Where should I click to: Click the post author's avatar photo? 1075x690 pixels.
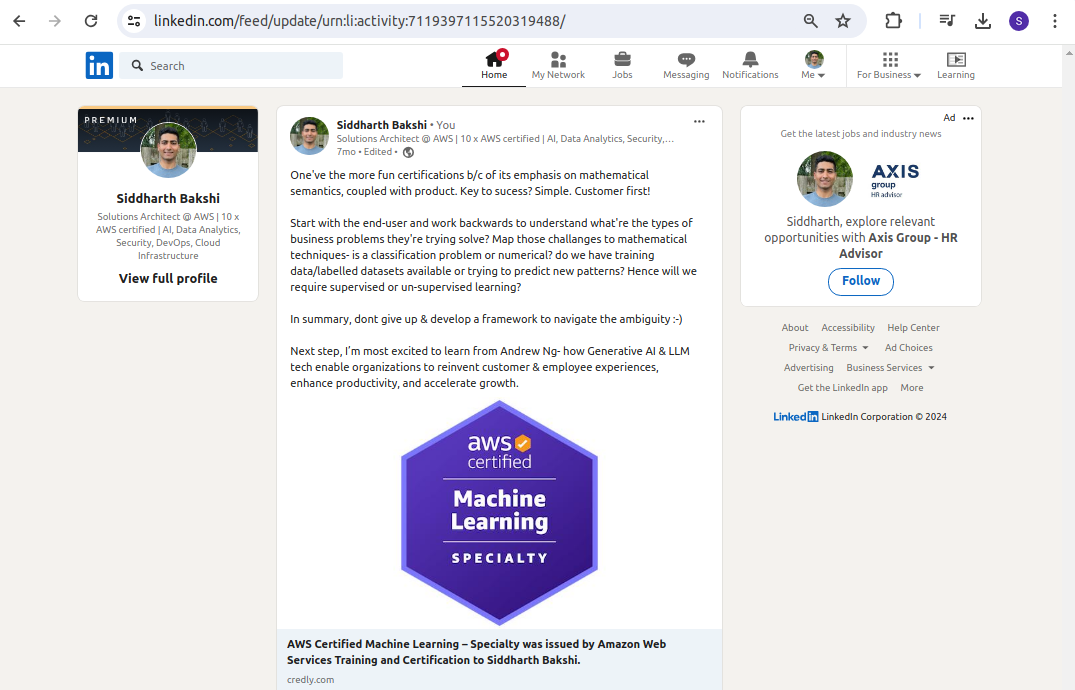tap(309, 136)
